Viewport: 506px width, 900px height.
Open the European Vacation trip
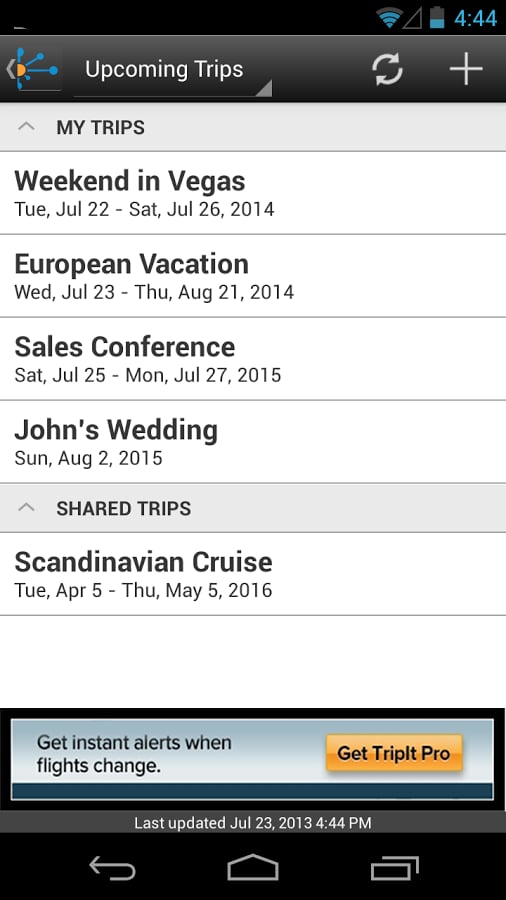click(x=253, y=276)
